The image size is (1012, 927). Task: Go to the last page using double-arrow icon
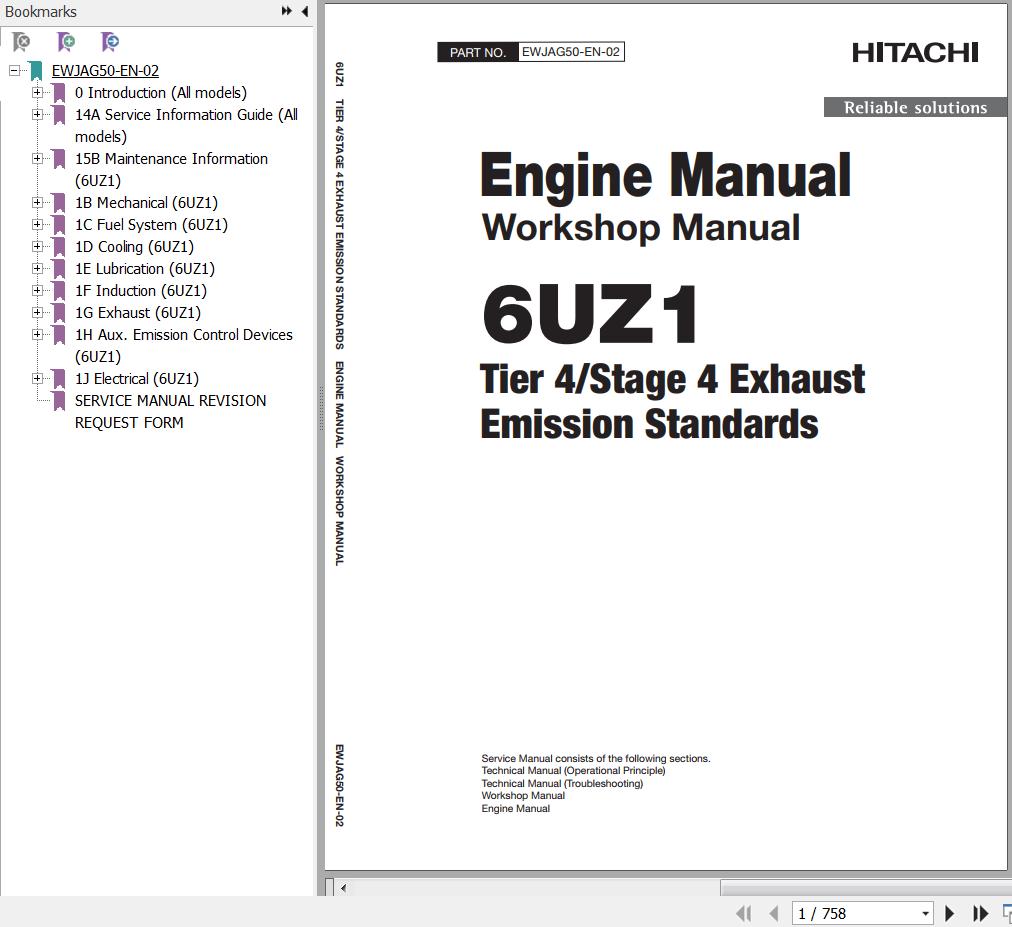pyautogui.click(x=979, y=913)
